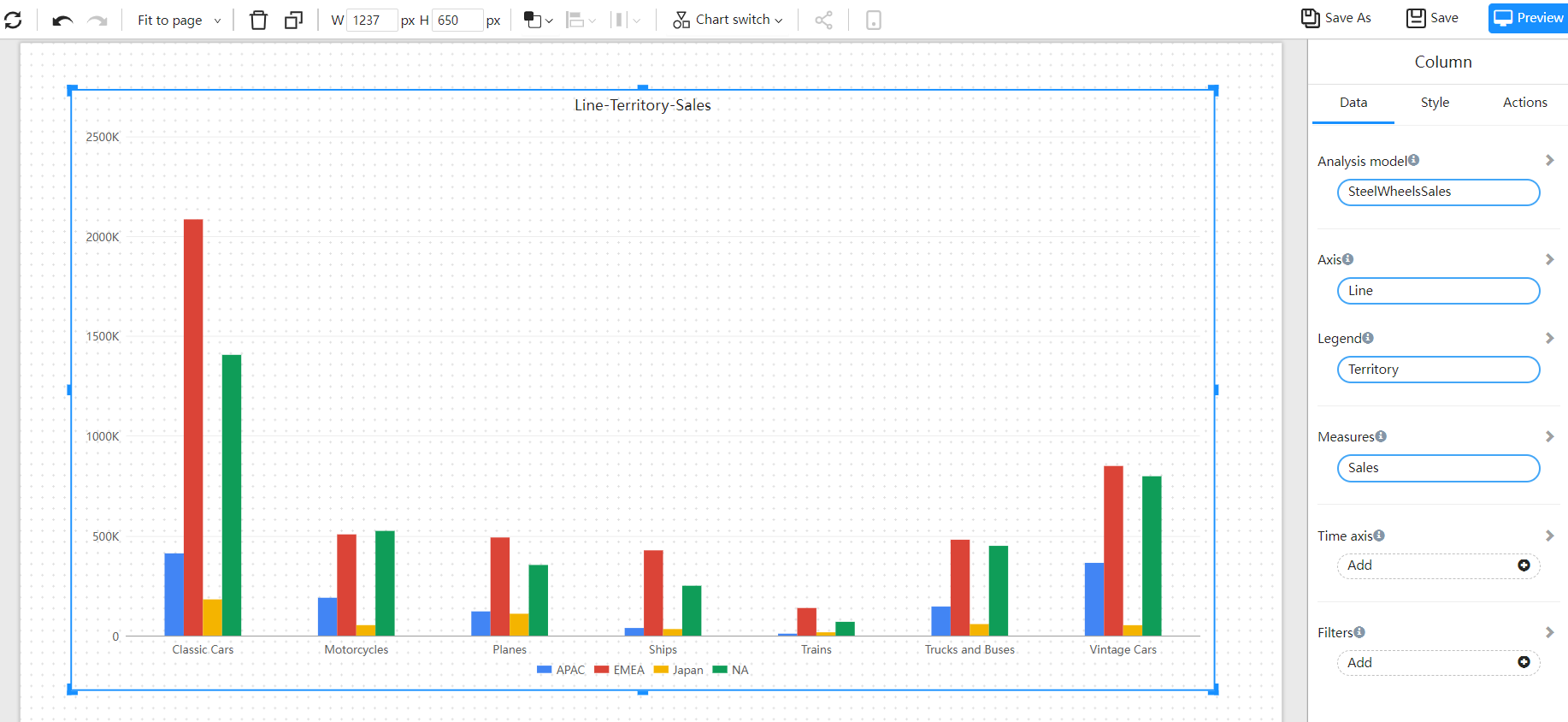Select the Sales measure field
The width and height of the screenshot is (1568, 722).
point(1438,468)
